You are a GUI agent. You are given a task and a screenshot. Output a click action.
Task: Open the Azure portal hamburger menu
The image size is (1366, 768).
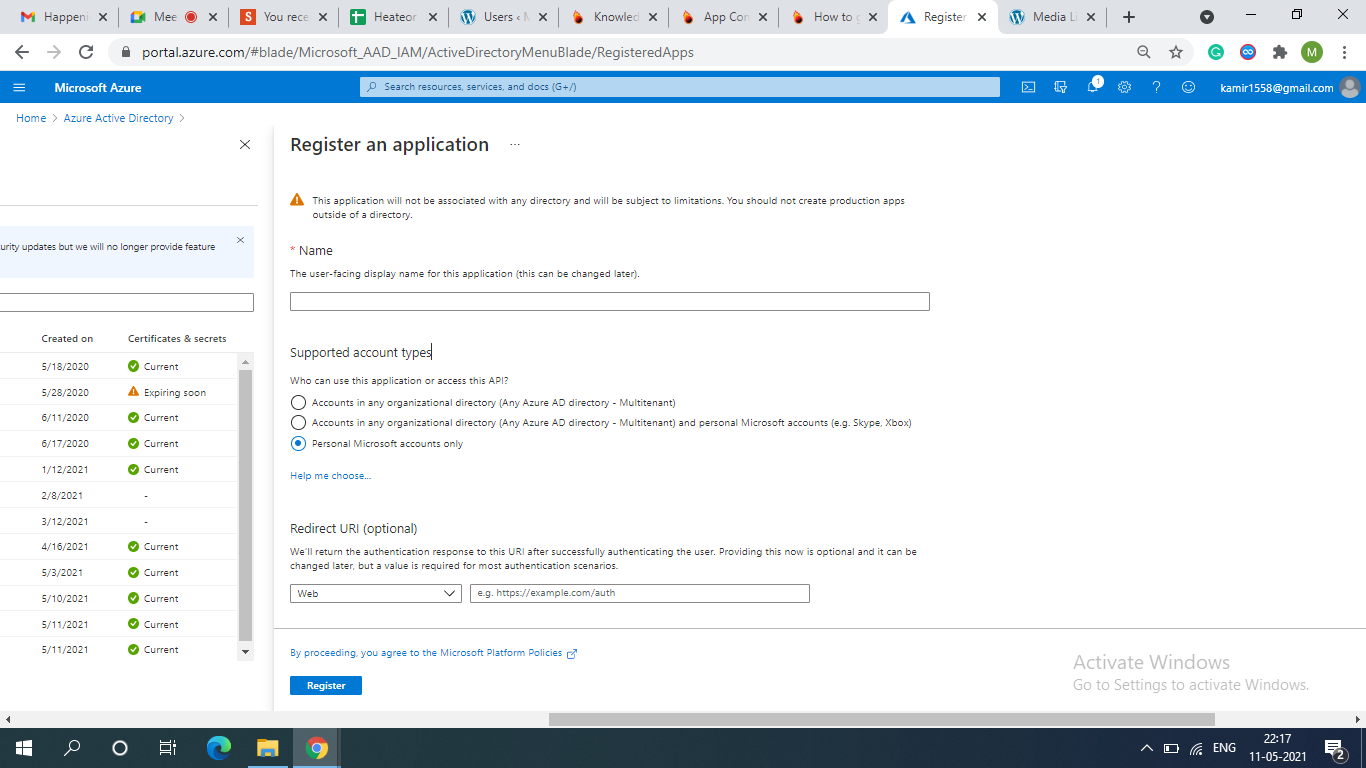point(19,88)
